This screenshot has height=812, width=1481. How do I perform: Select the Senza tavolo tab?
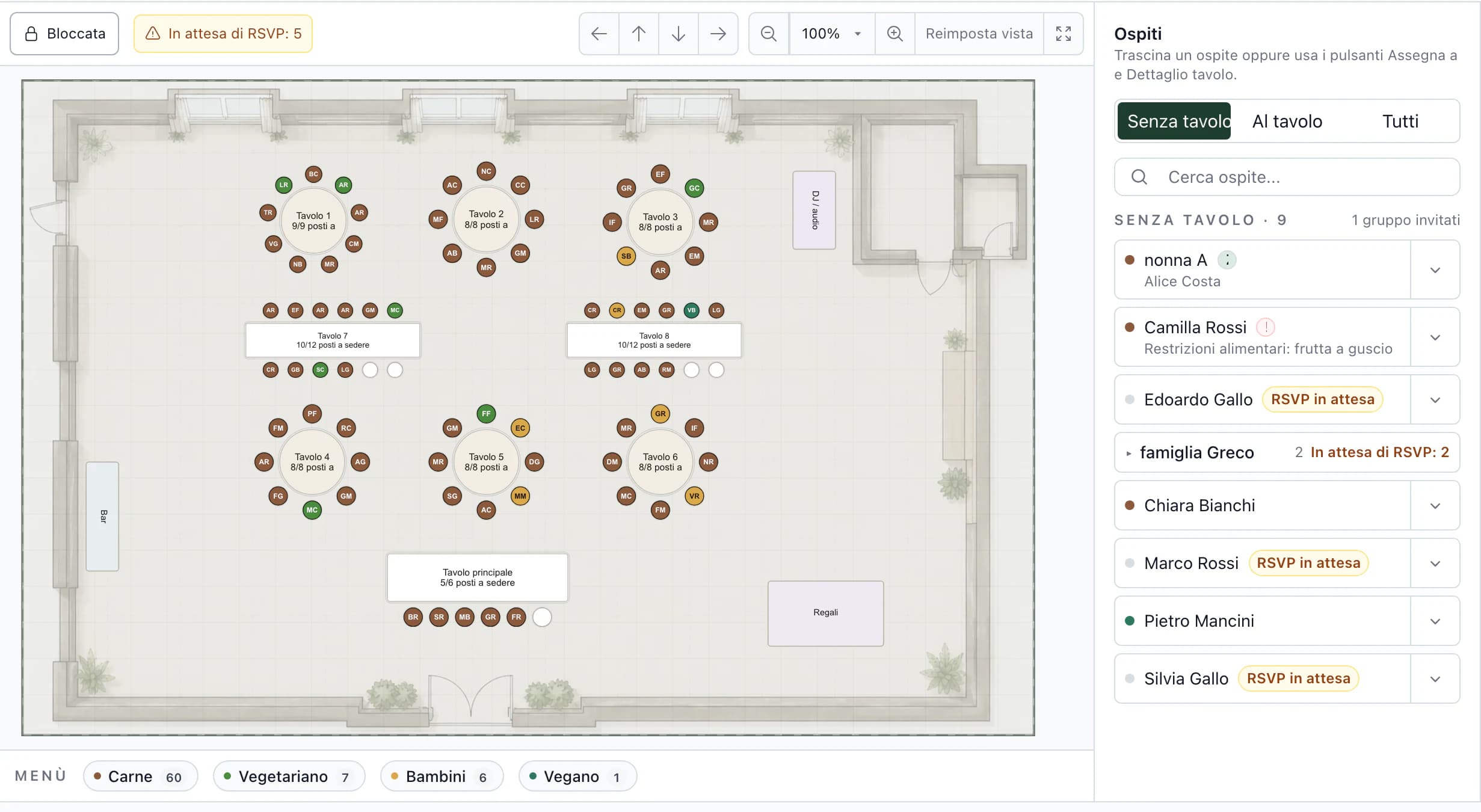1174,121
